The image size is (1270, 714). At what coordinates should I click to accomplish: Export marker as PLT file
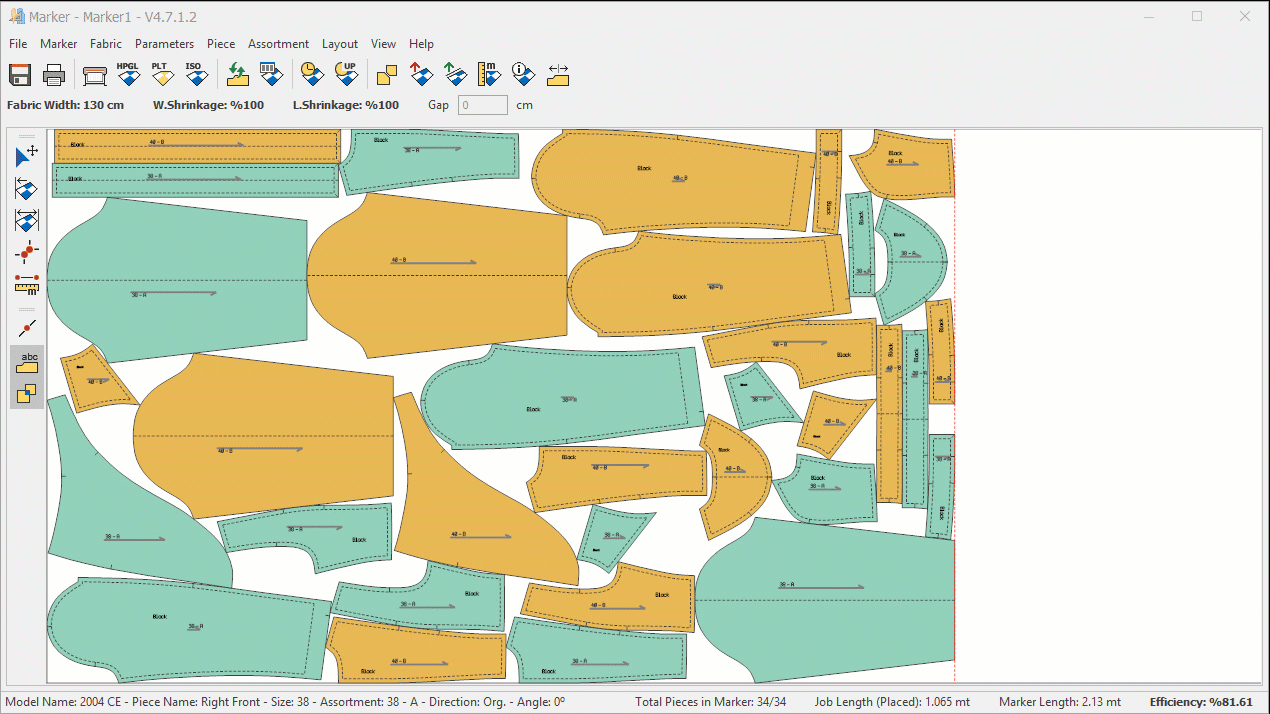160,74
